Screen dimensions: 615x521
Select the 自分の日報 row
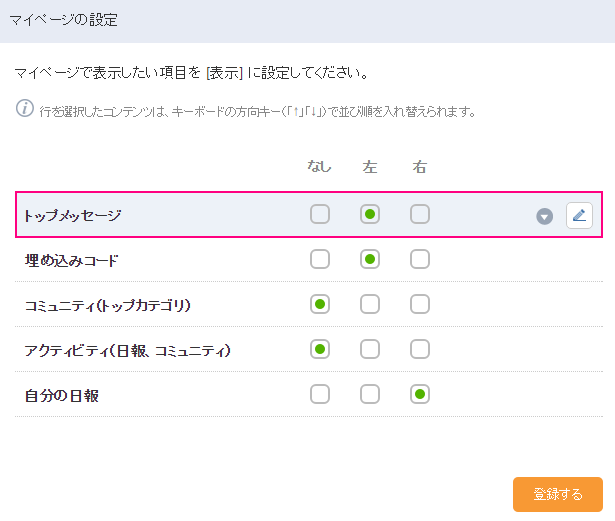[61, 395]
